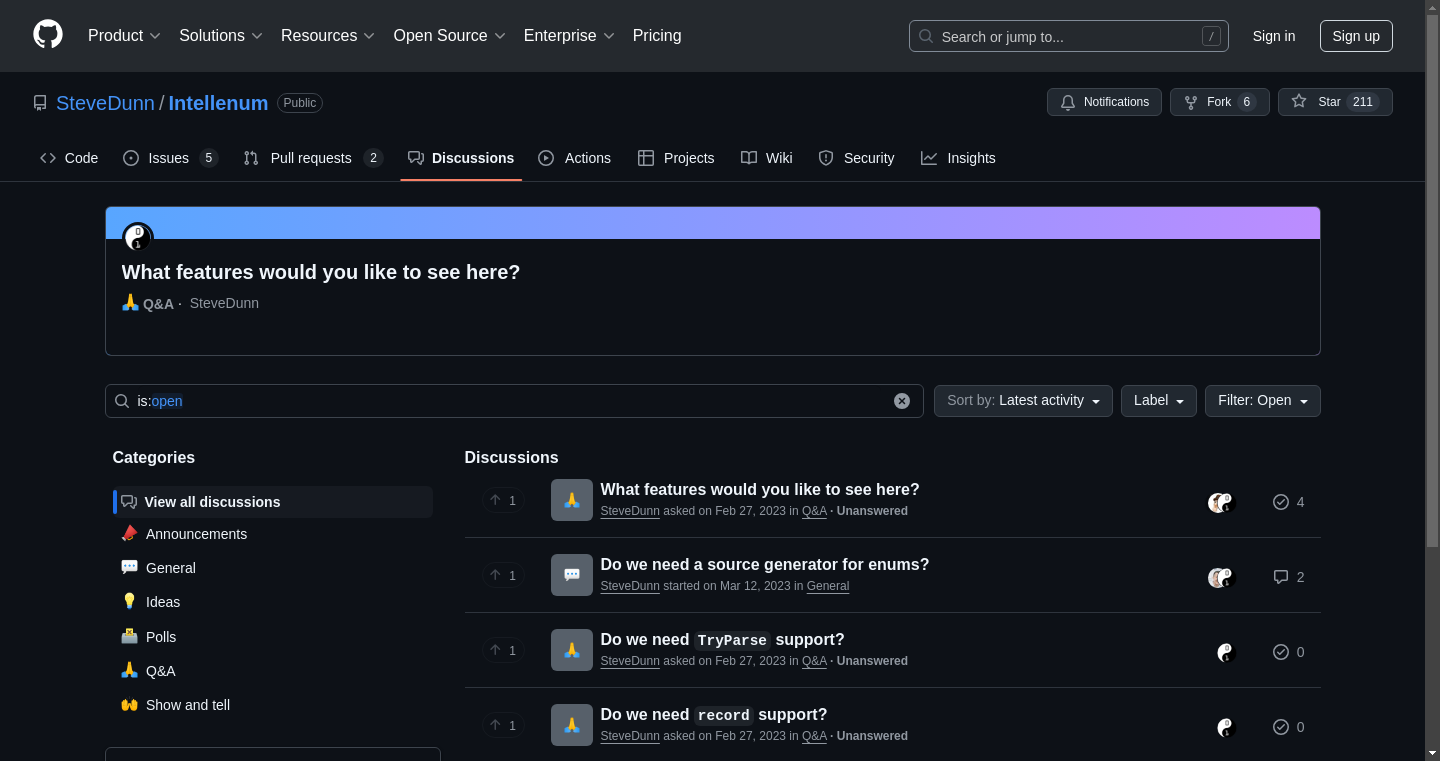Open the Enterprise dropdown menu
The image size is (1440, 761).
(x=570, y=36)
